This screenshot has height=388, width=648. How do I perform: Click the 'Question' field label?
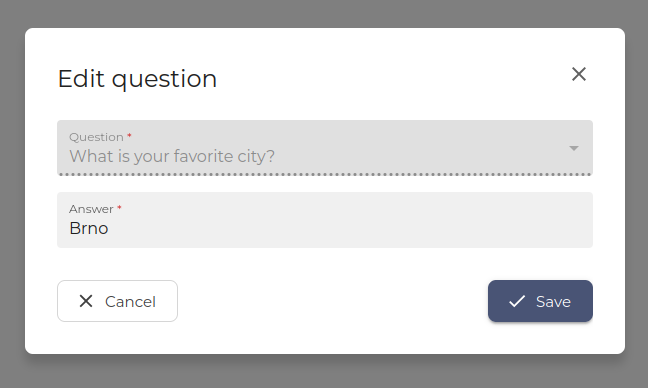96,137
